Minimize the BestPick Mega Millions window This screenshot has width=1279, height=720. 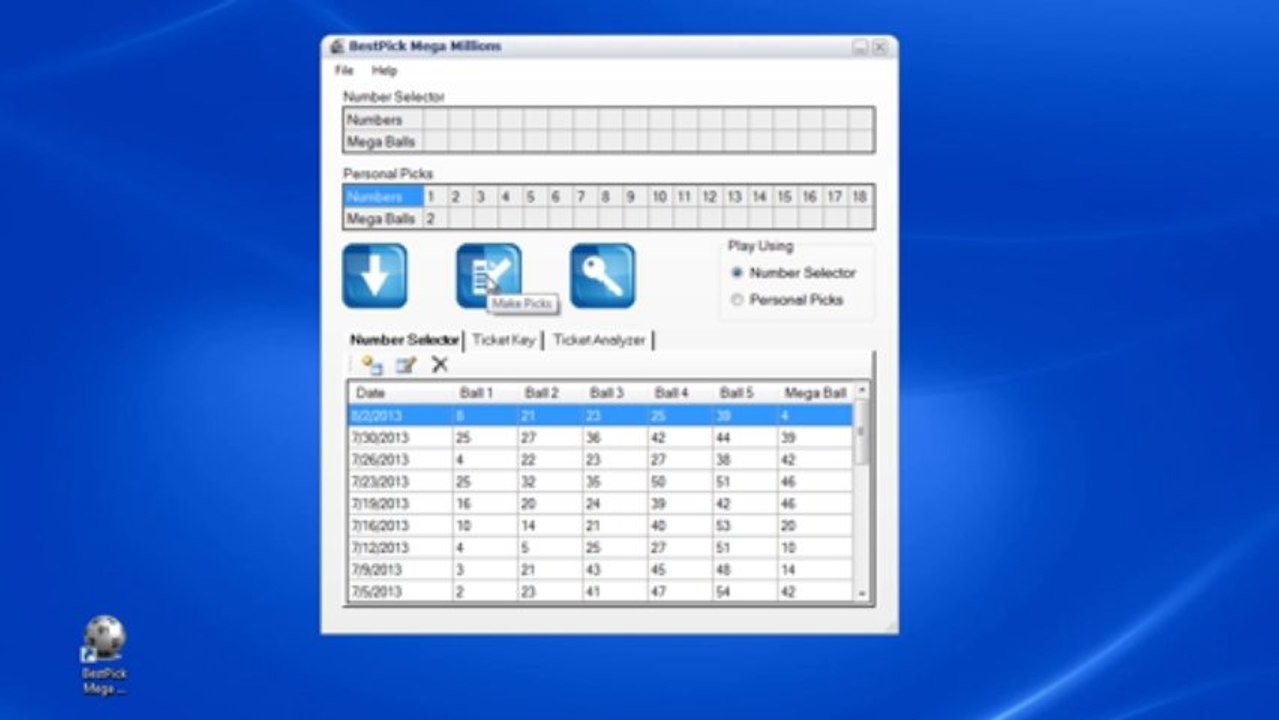pyautogui.click(x=860, y=47)
